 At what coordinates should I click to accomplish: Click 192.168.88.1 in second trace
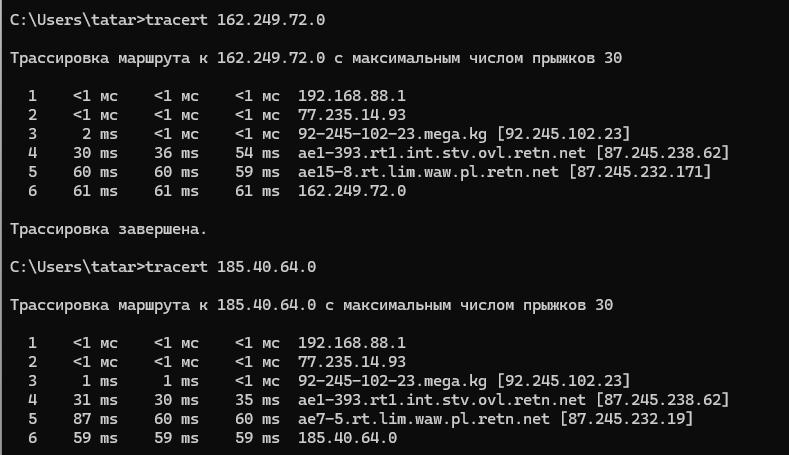[x=352, y=343]
